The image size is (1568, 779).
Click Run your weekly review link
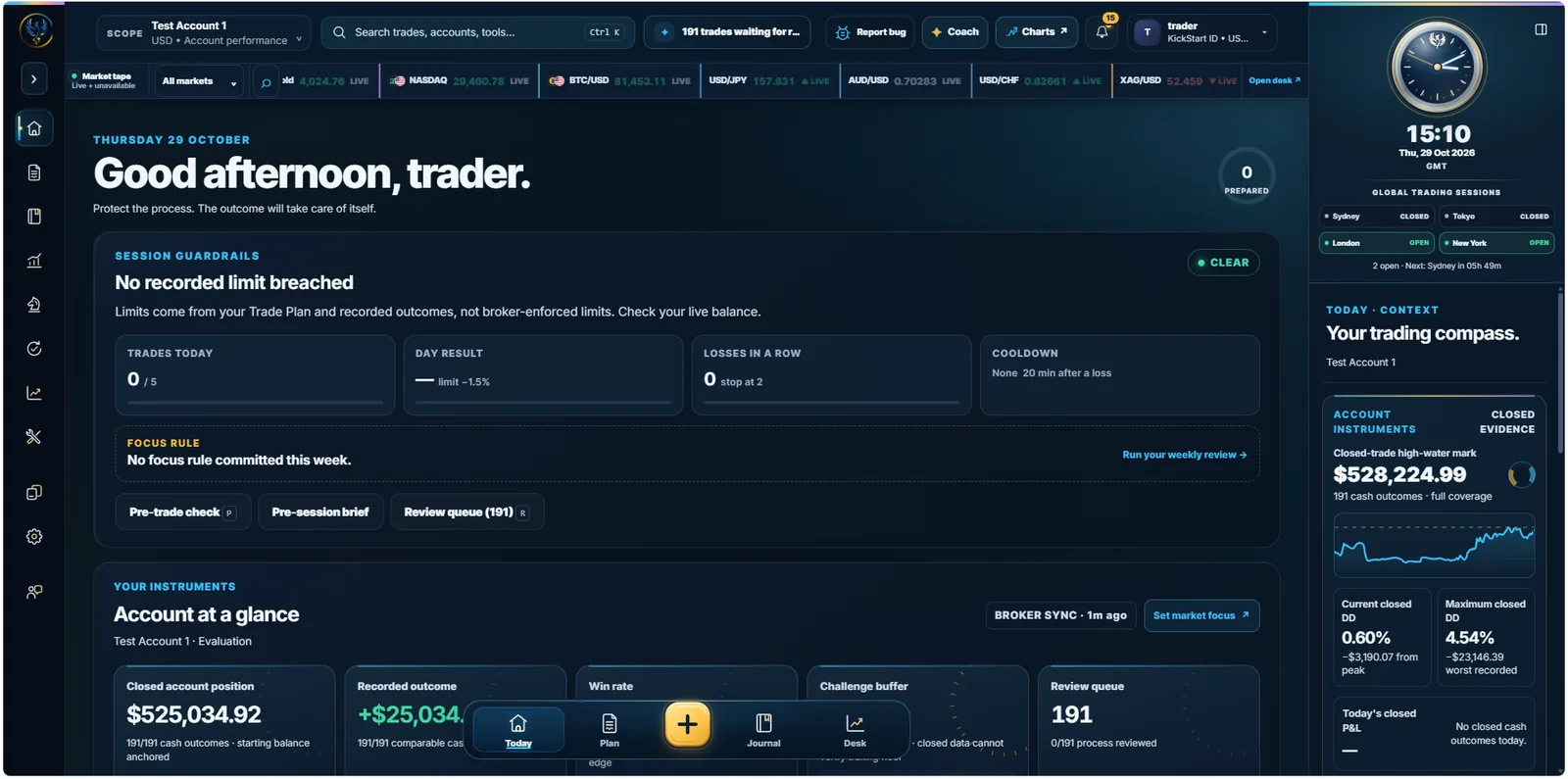(x=1184, y=455)
